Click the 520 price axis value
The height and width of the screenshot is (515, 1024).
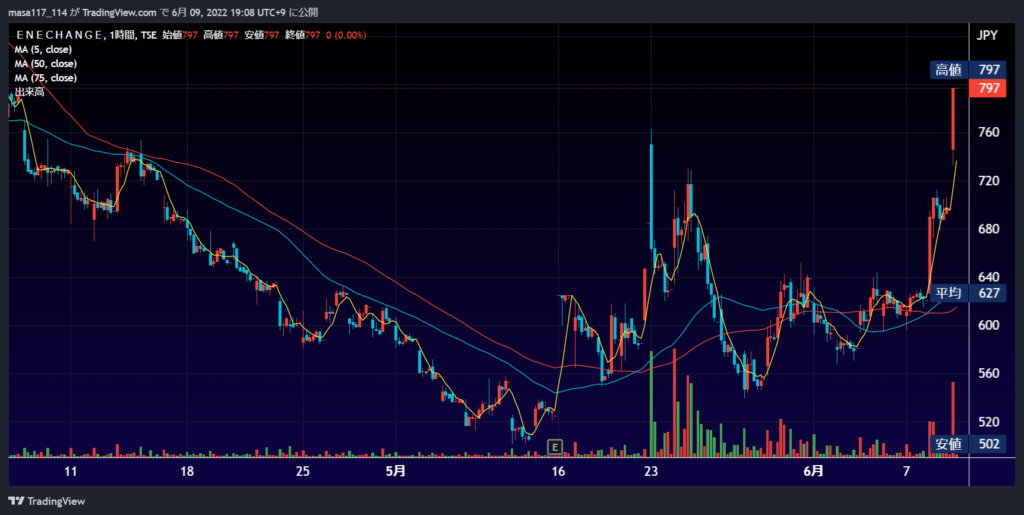[x=989, y=422]
